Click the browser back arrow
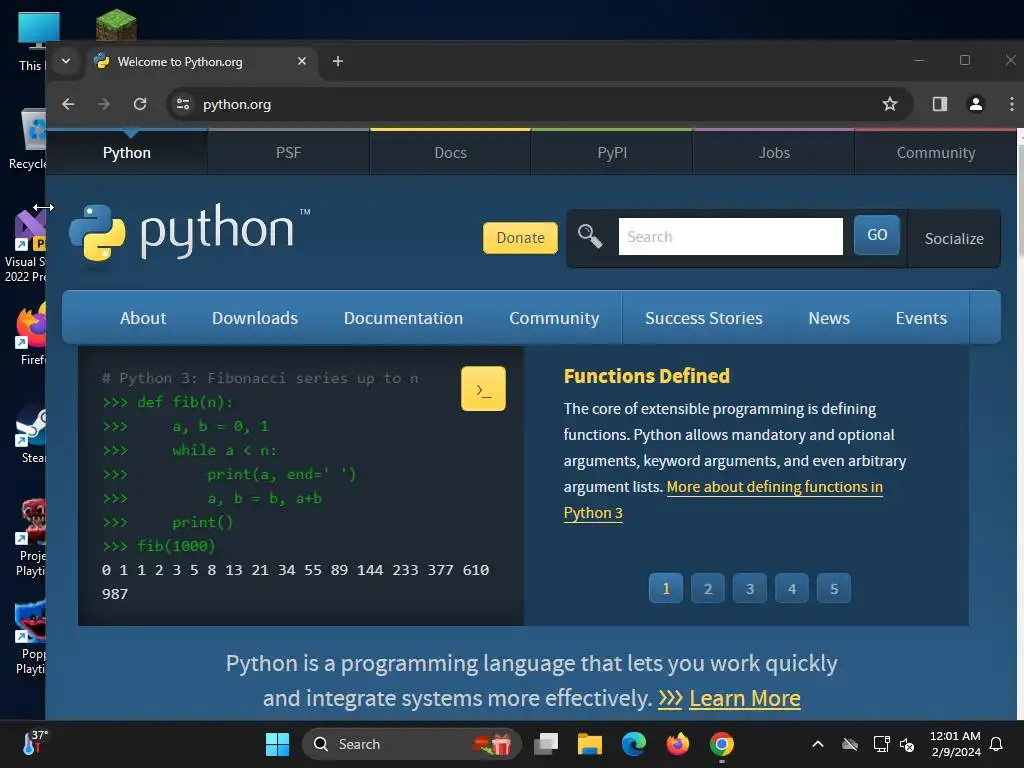Image resolution: width=1024 pixels, height=768 pixels. coord(69,104)
